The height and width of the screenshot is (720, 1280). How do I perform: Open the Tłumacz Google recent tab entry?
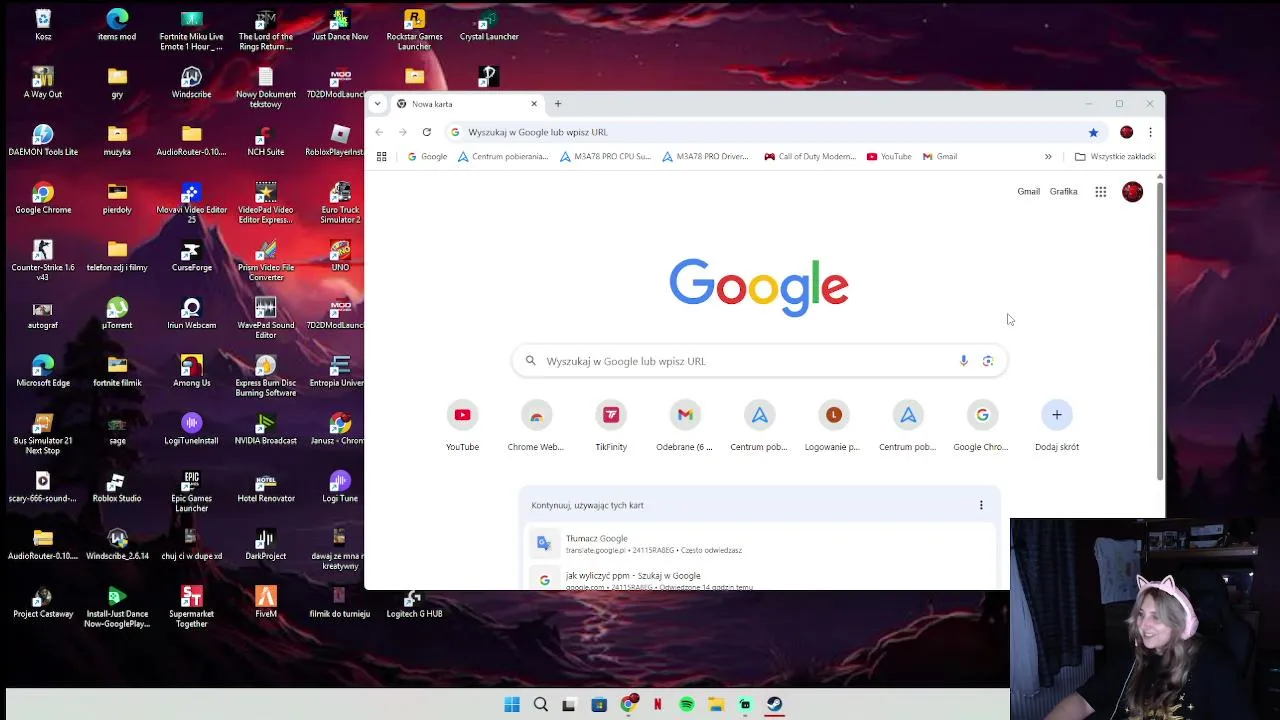pos(759,543)
